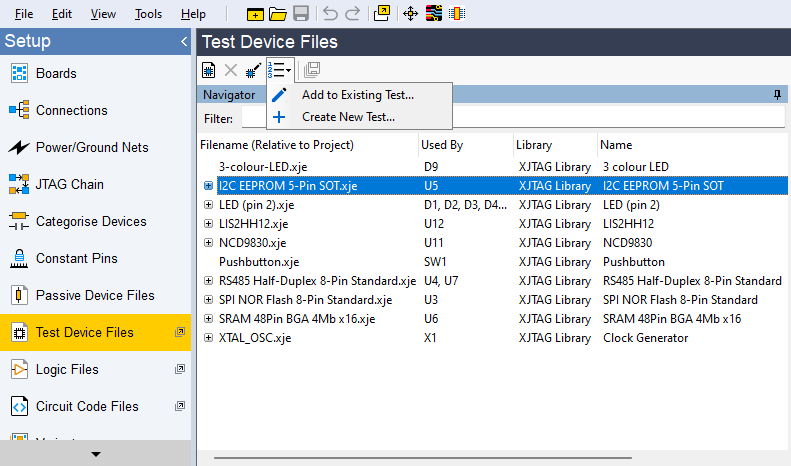This screenshot has width=791, height=466.
Task: Expand the SRAM 48Pin BGA file node
Action: (x=208, y=319)
